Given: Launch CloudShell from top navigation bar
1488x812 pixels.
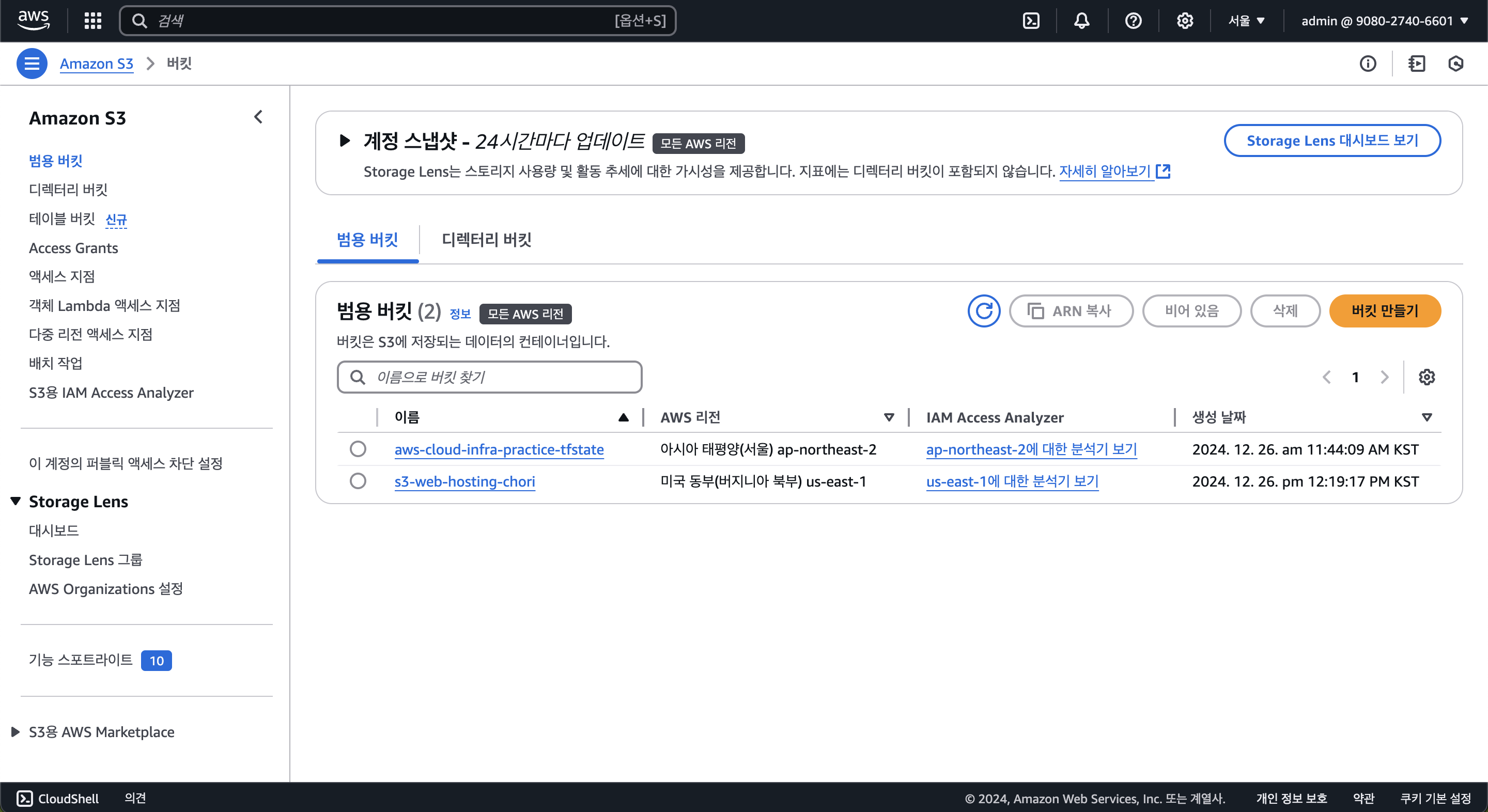Looking at the screenshot, I should (x=1031, y=21).
